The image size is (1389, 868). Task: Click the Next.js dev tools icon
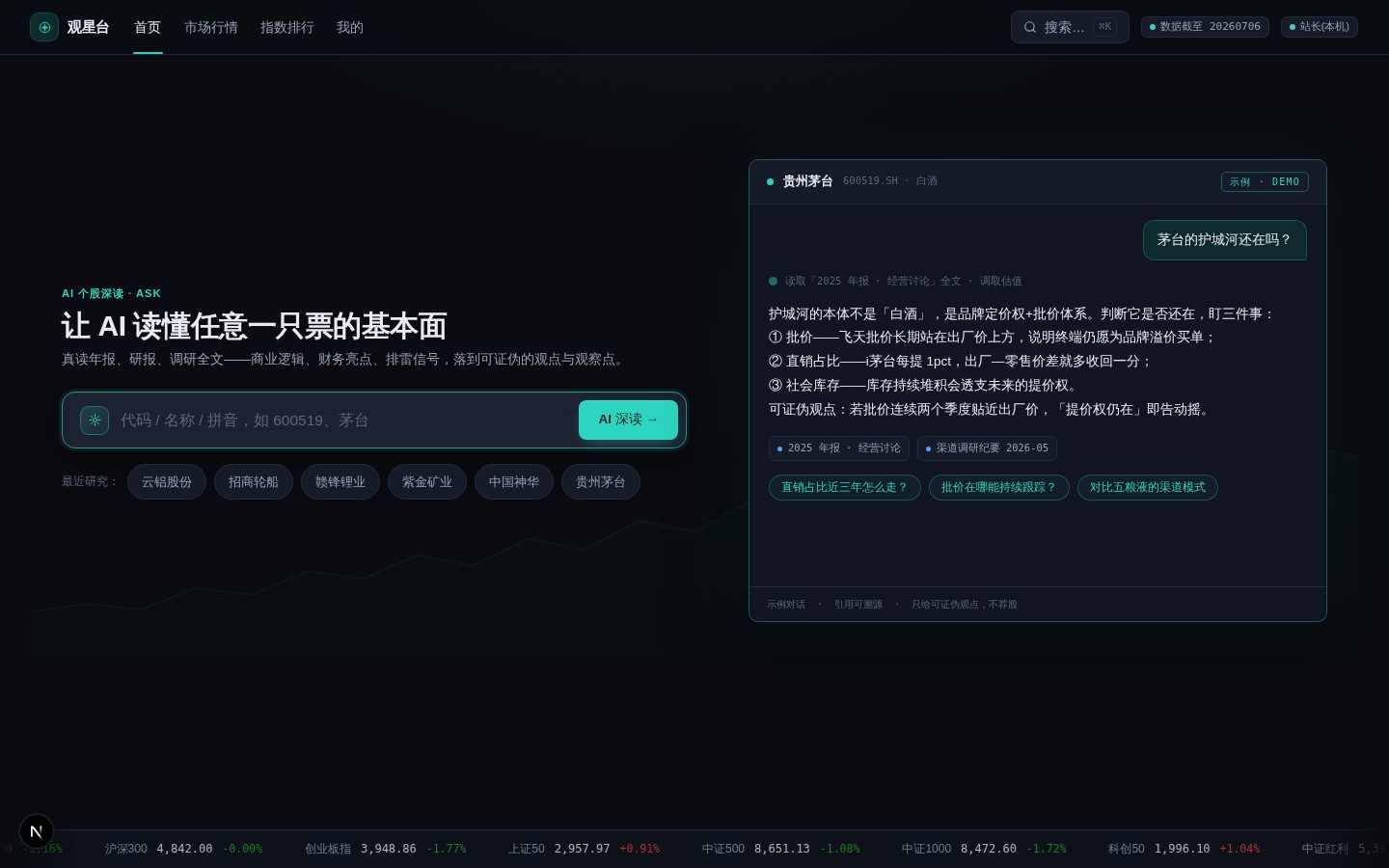[37, 831]
